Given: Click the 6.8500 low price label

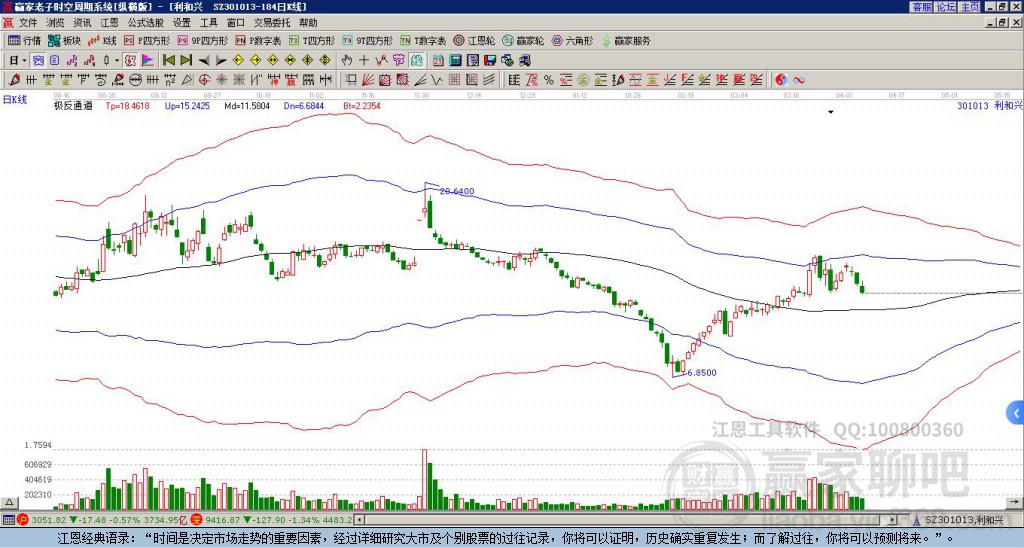Looking at the screenshot, I should click(x=702, y=372).
